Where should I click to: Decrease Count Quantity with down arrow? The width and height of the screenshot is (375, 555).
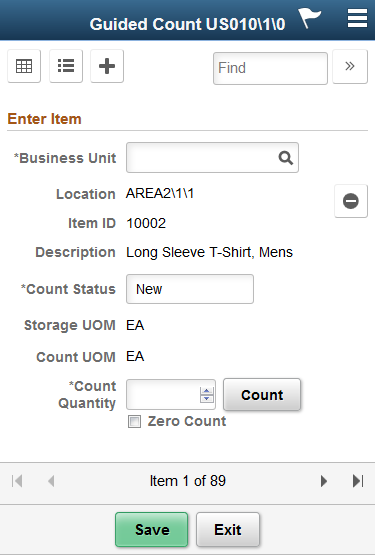pyautogui.click(x=207, y=399)
